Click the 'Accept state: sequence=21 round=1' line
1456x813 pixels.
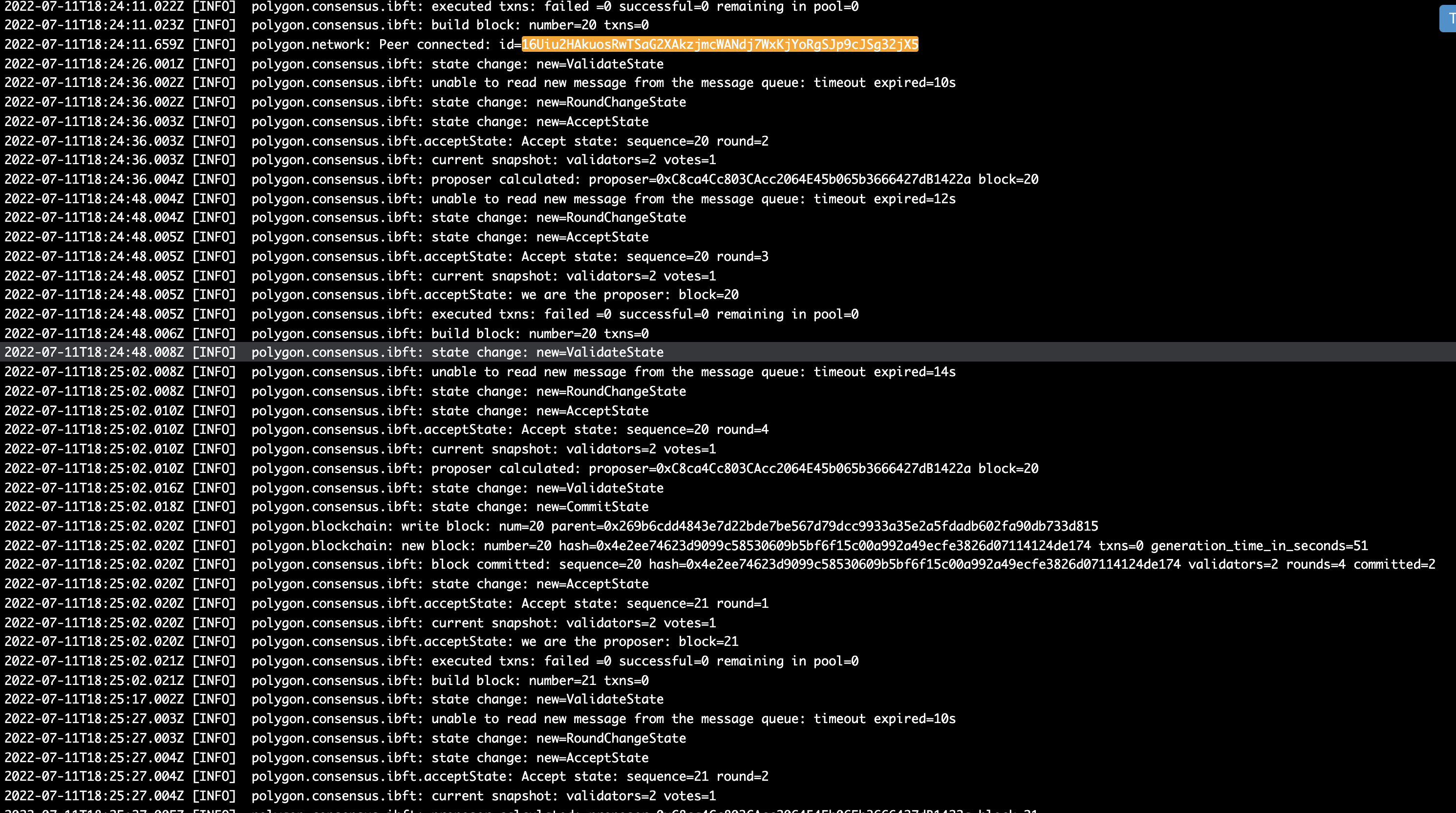pos(386,603)
